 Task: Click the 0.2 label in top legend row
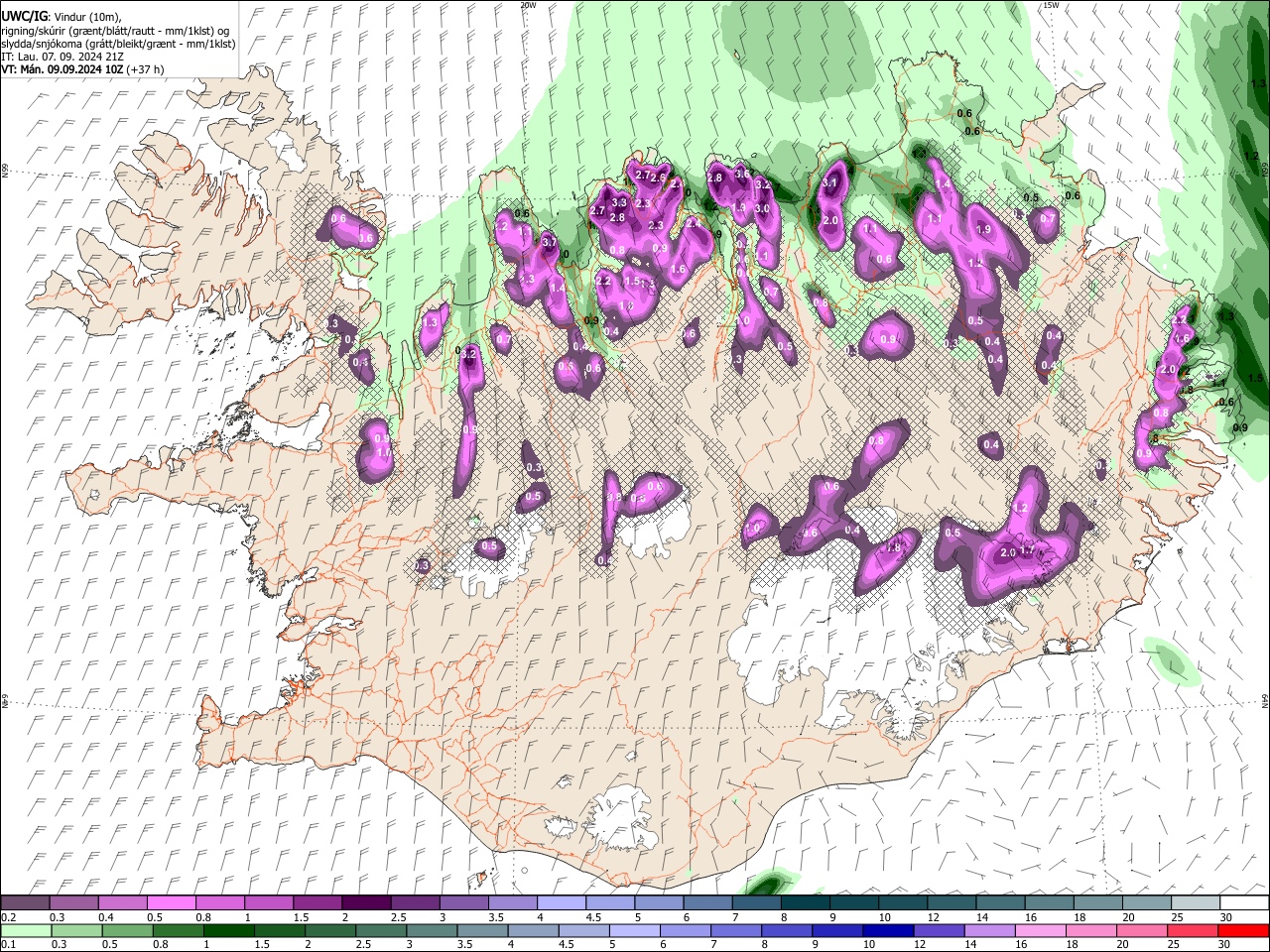click(x=7, y=917)
